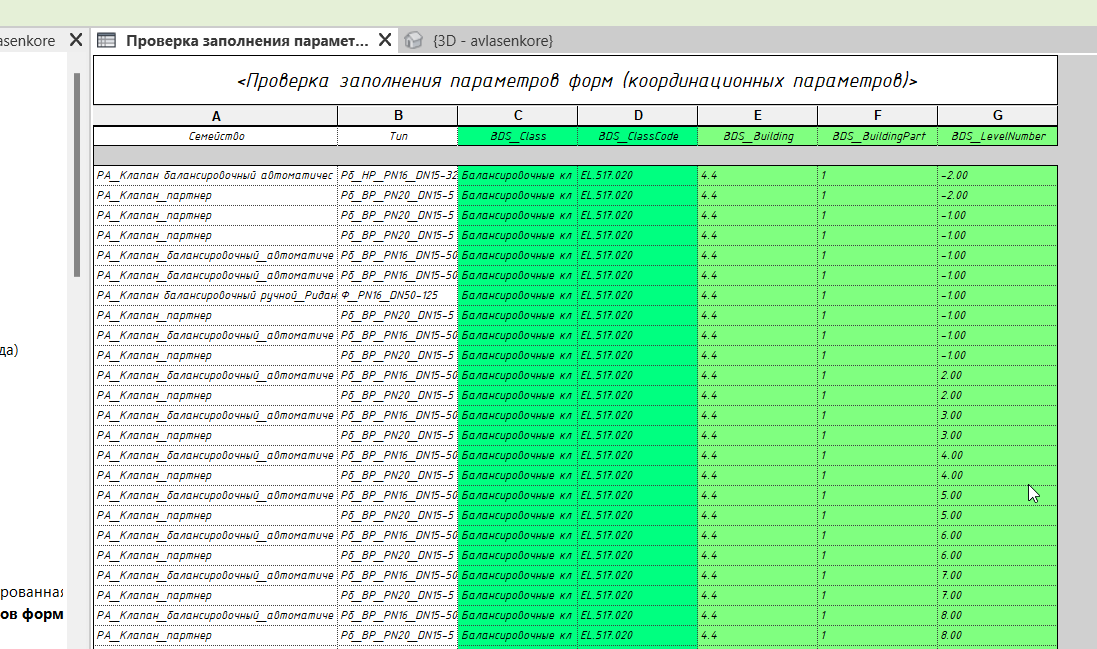Click level 2.00 in the Клапан_партнер row
Image resolution: width=1097 pixels, height=649 pixels.
click(998, 396)
